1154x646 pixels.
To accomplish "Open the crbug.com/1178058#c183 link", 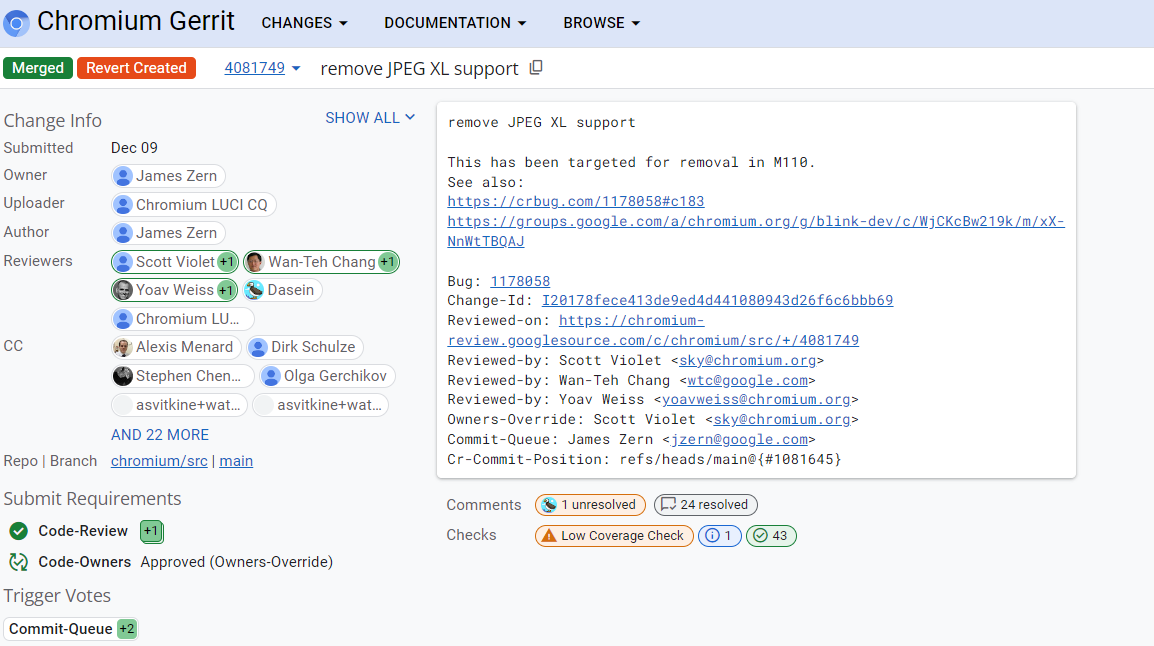I will [576, 202].
